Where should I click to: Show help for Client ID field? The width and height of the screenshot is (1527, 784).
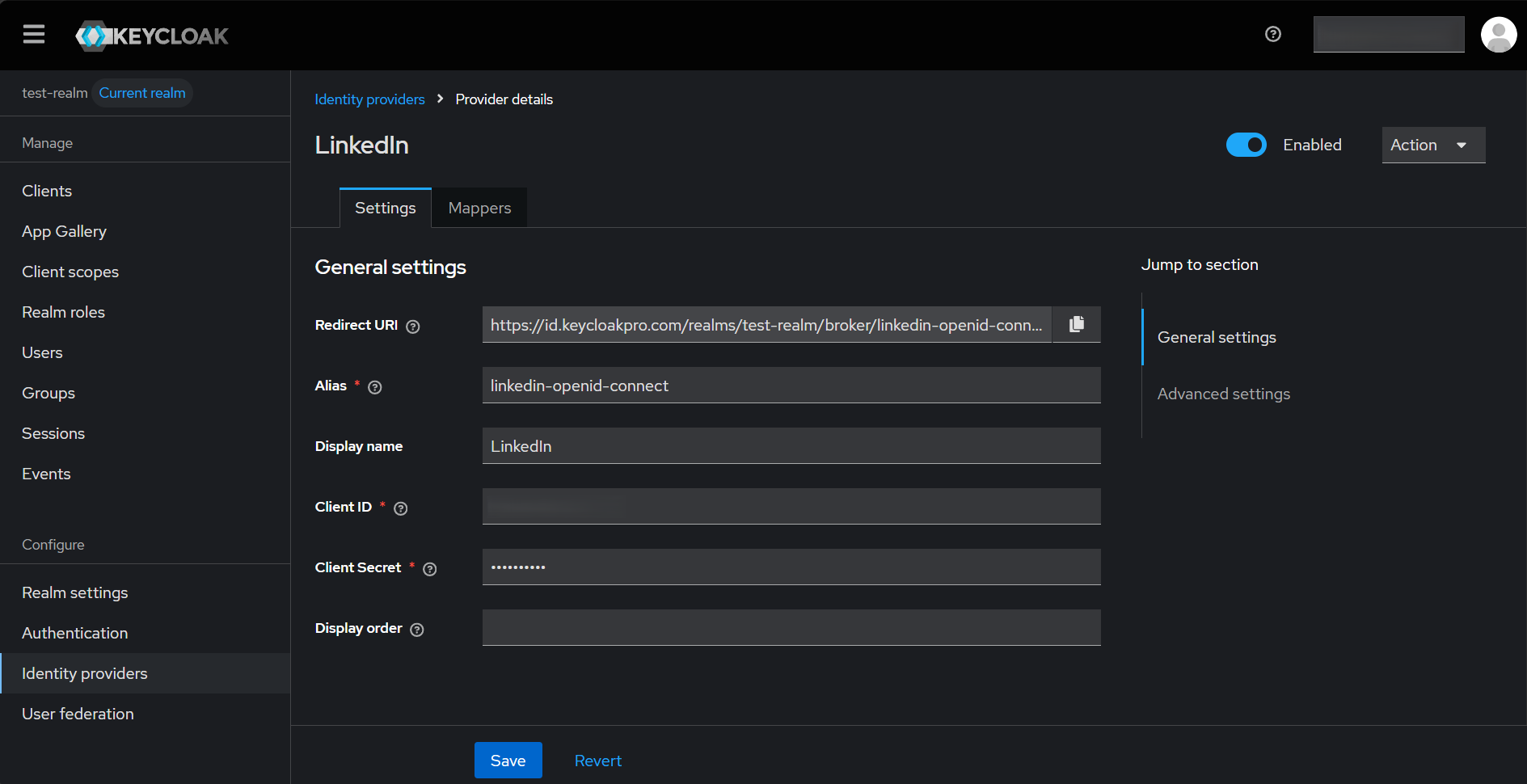[401, 508]
